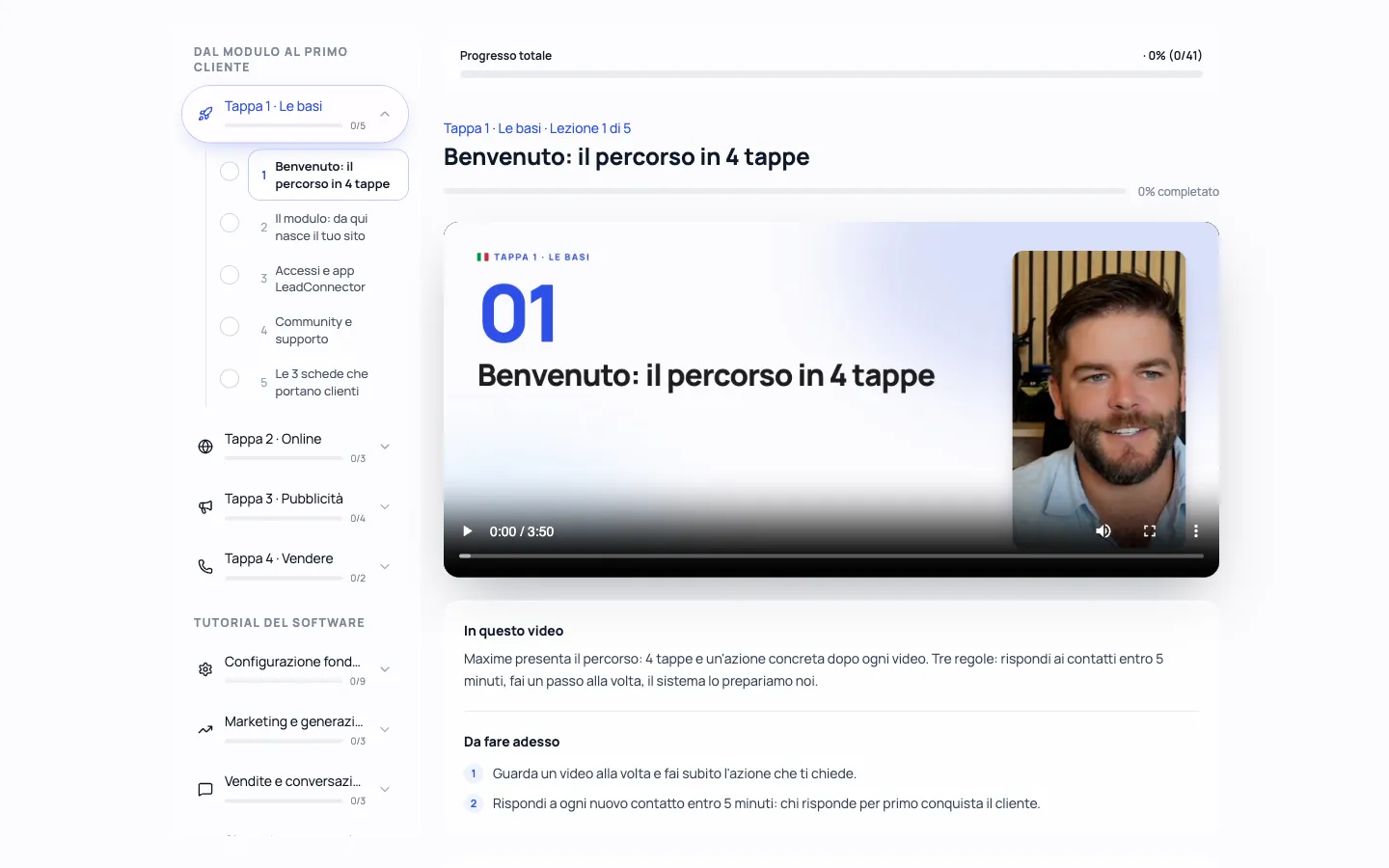The height and width of the screenshot is (868, 1389).
Task: Open the Configurazione fond... software tutorial
Action: pos(292,662)
